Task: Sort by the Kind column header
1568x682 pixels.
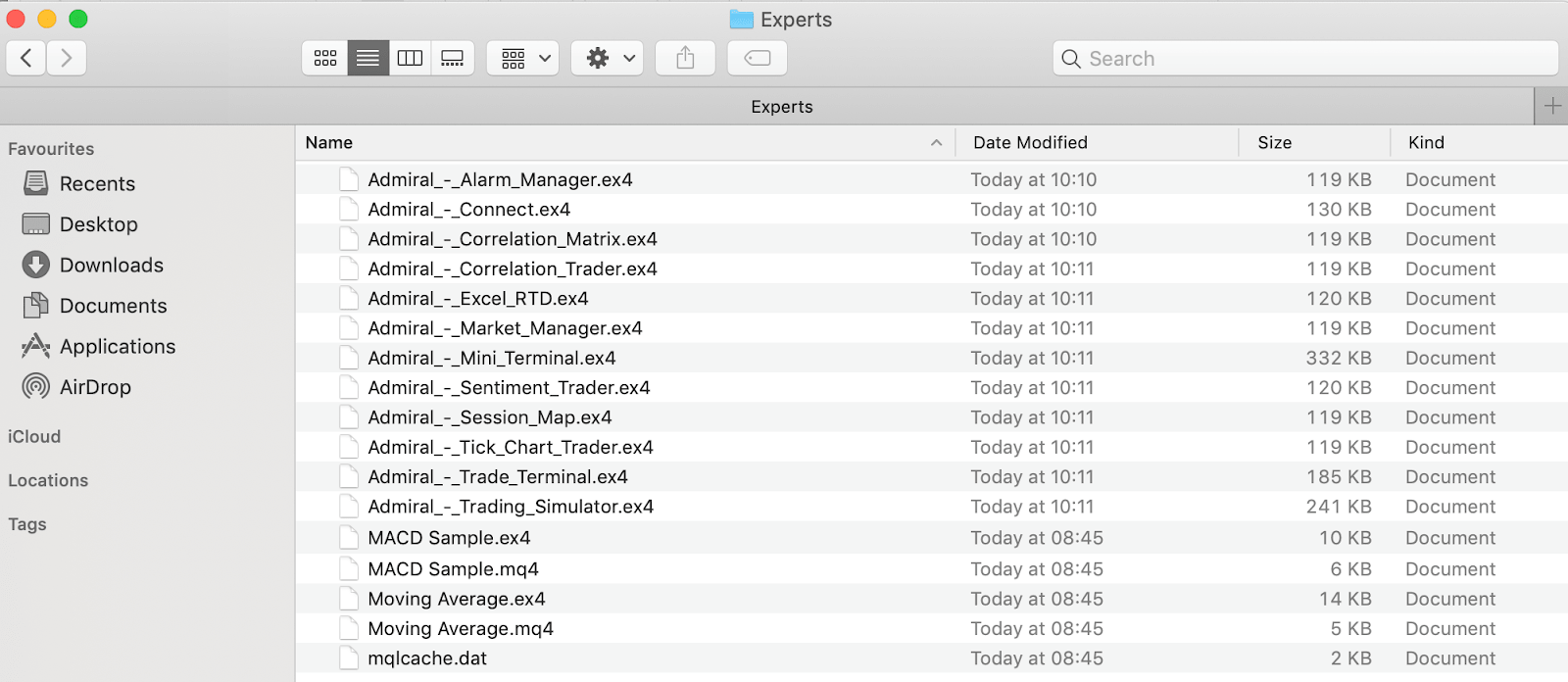Action: pos(1480,143)
